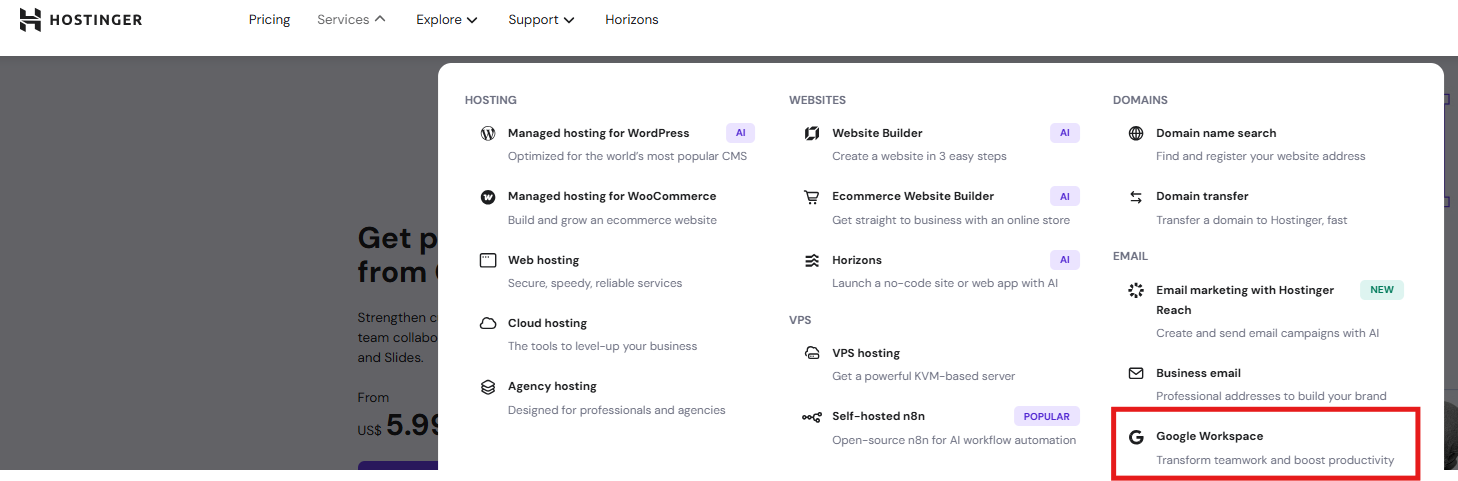The image size is (1458, 481).
Task: Open Domain name search
Action: click(x=1216, y=133)
